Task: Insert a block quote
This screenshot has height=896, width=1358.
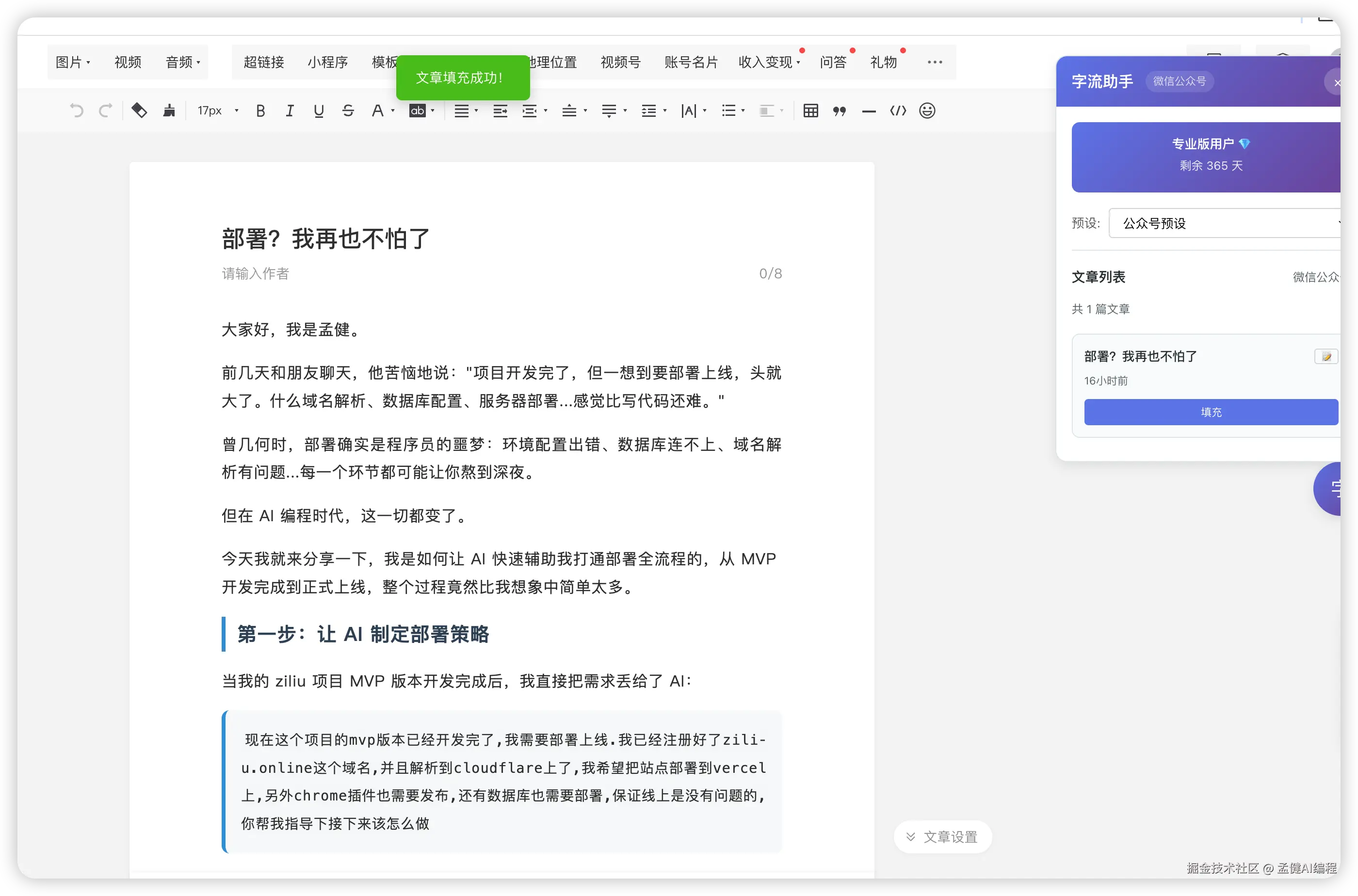Action: pos(839,111)
